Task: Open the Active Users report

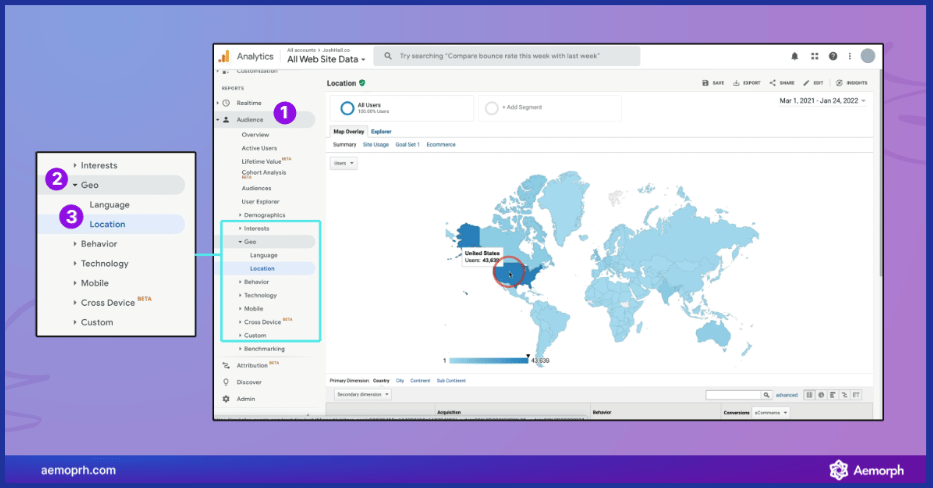Action: pos(259,148)
